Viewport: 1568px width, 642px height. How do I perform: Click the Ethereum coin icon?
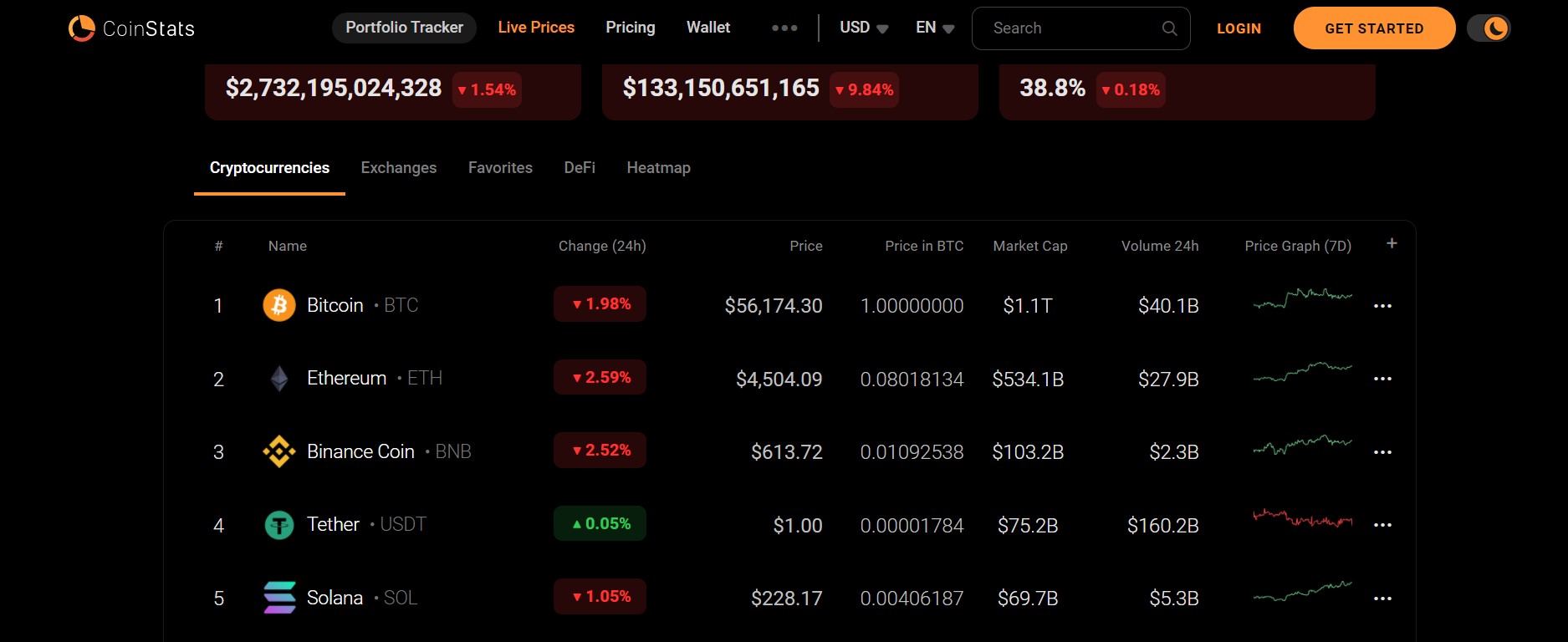click(279, 379)
